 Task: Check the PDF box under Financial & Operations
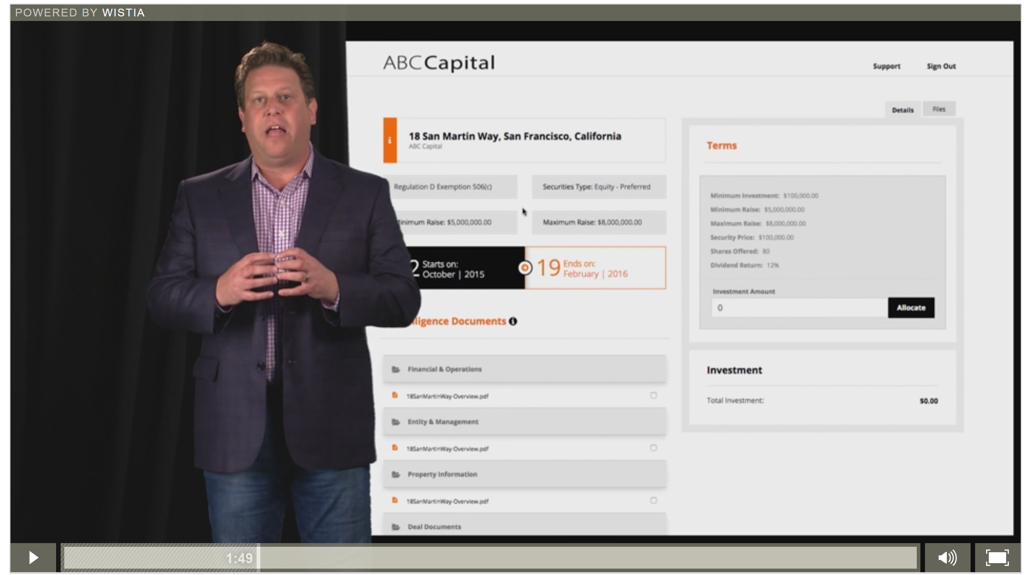coord(654,396)
